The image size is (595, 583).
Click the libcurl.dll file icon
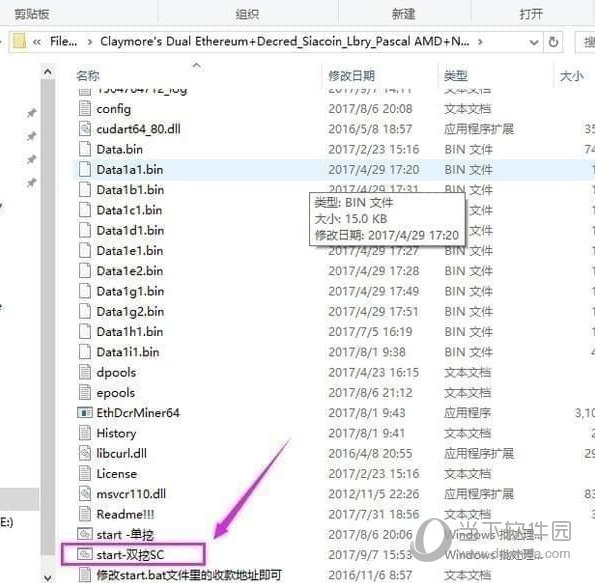[85, 453]
